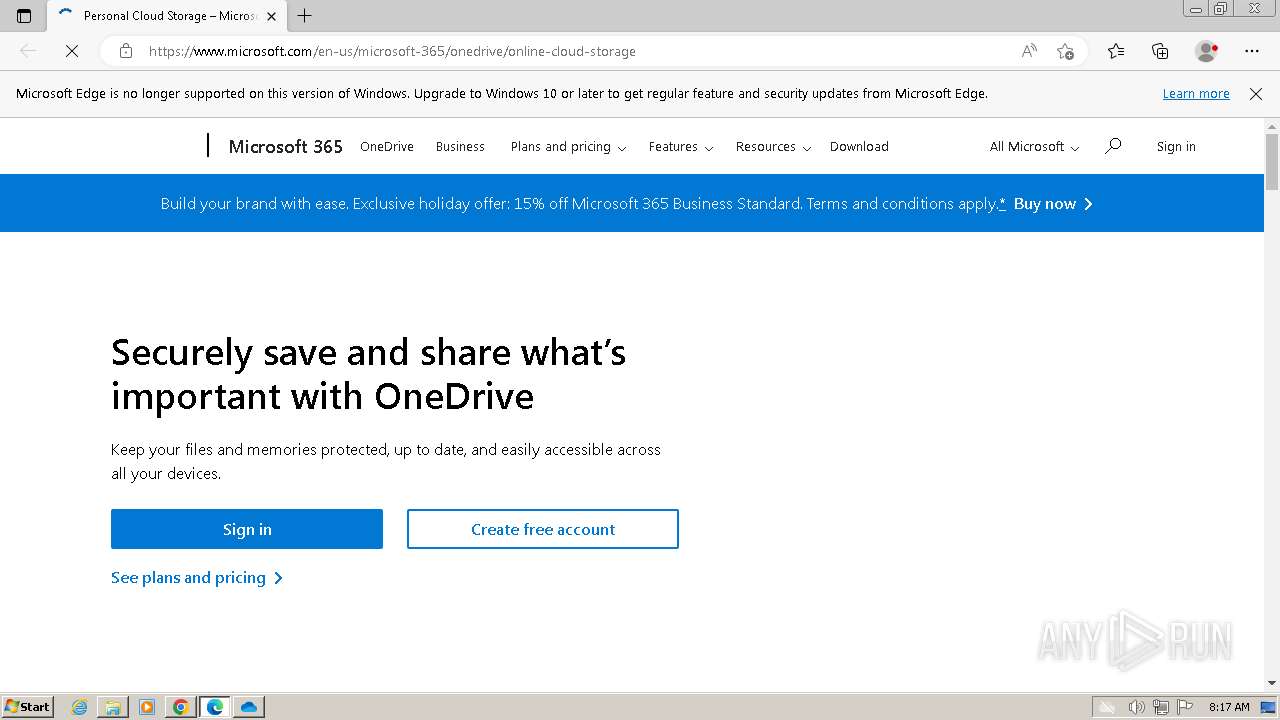
Task: Expand the Plans and pricing dropdown
Action: [x=568, y=146]
